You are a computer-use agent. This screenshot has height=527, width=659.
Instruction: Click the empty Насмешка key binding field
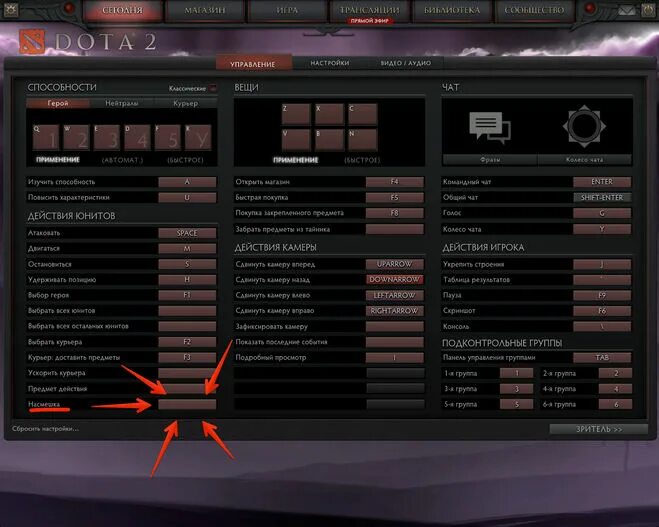tap(187, 404)
